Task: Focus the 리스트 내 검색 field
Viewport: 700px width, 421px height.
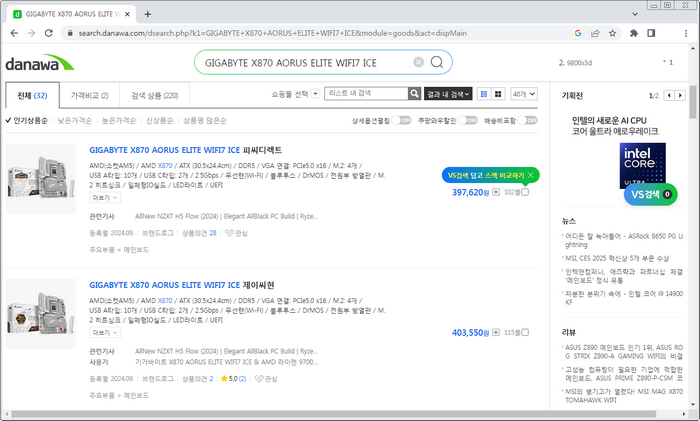Action: point(366,93)
